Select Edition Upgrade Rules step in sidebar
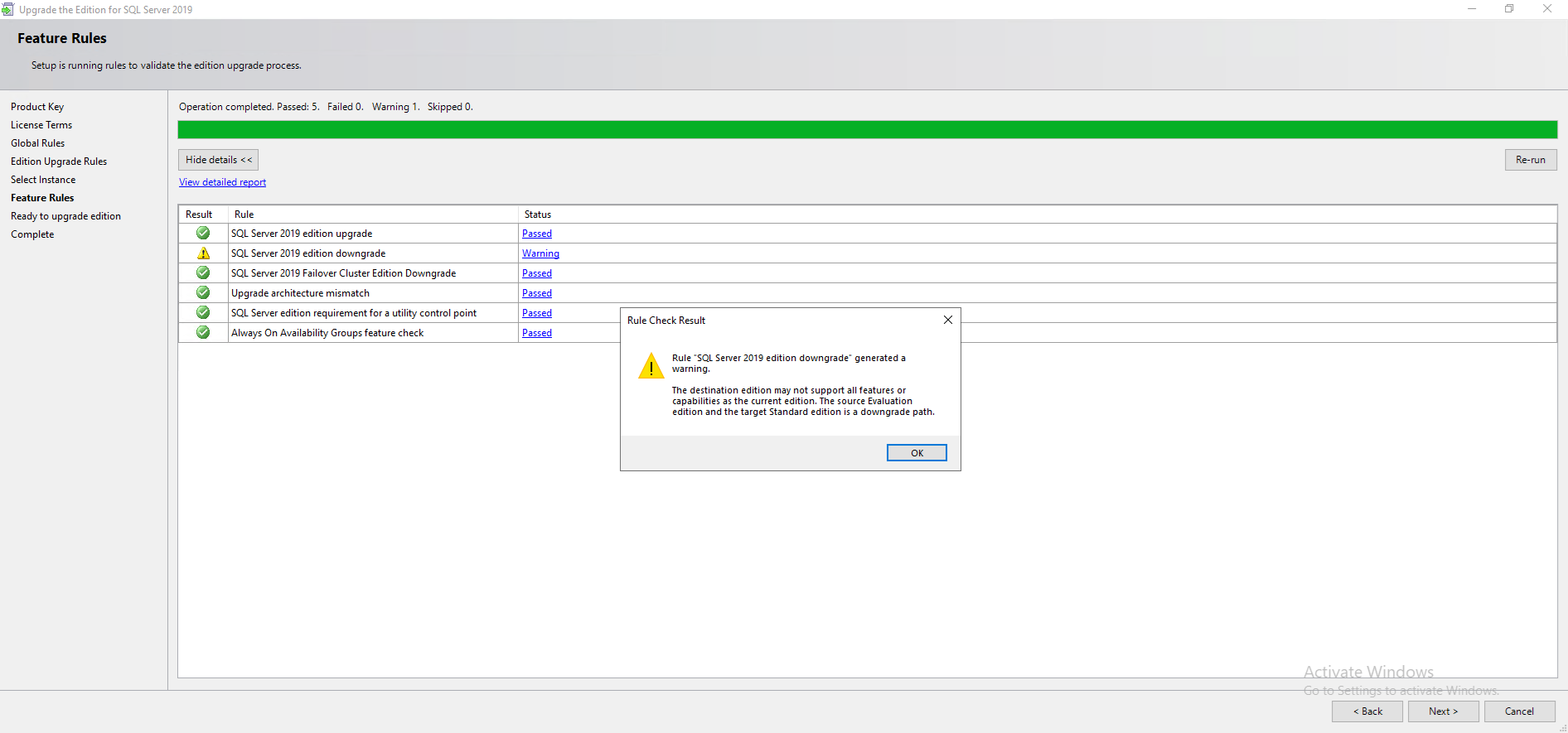The width and height of the screenshot is (1568, 733). click(x=59, y=162)
